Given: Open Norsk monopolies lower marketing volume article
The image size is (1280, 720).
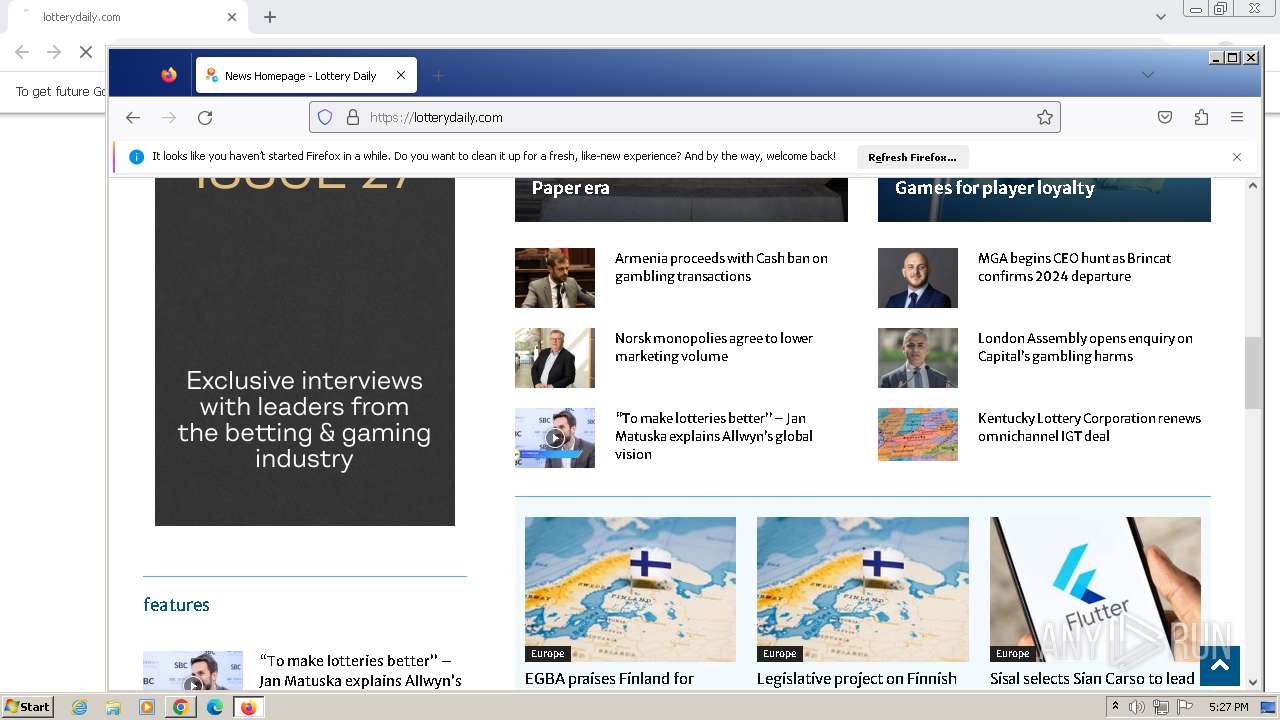Looking at the screenshot, I should click(714, 347).
